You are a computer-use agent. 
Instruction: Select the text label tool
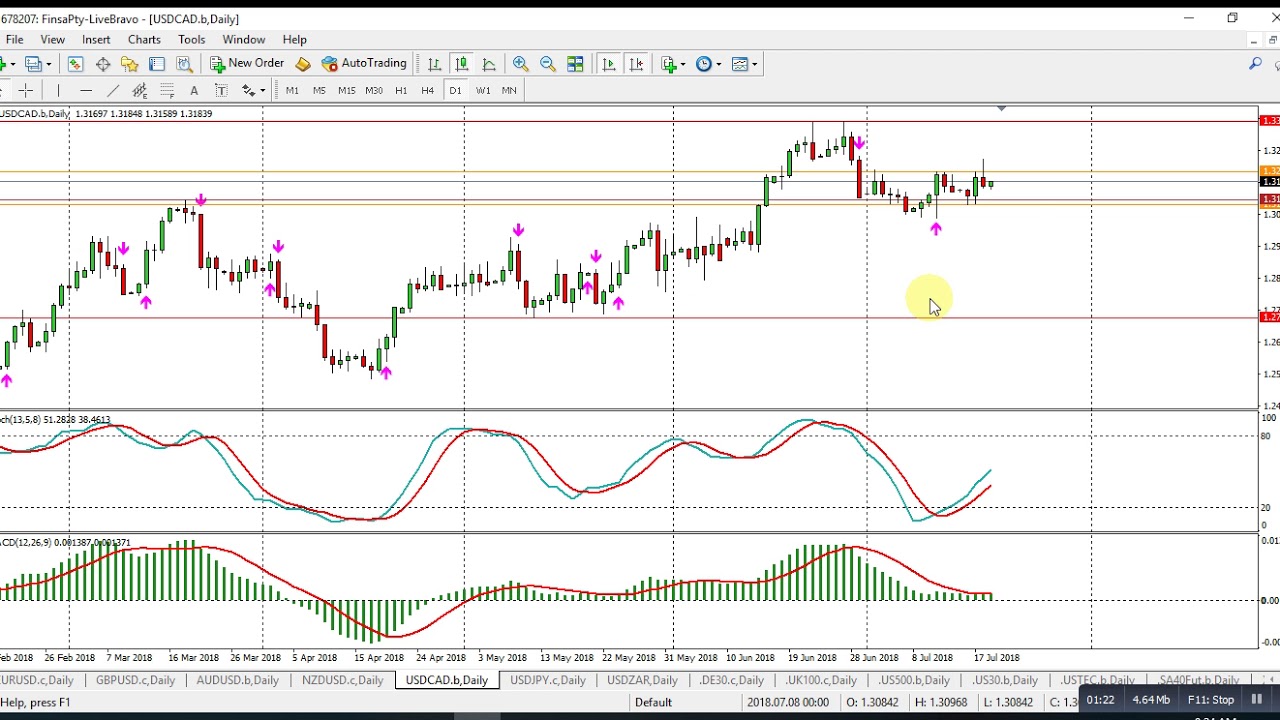pos(221,91)
